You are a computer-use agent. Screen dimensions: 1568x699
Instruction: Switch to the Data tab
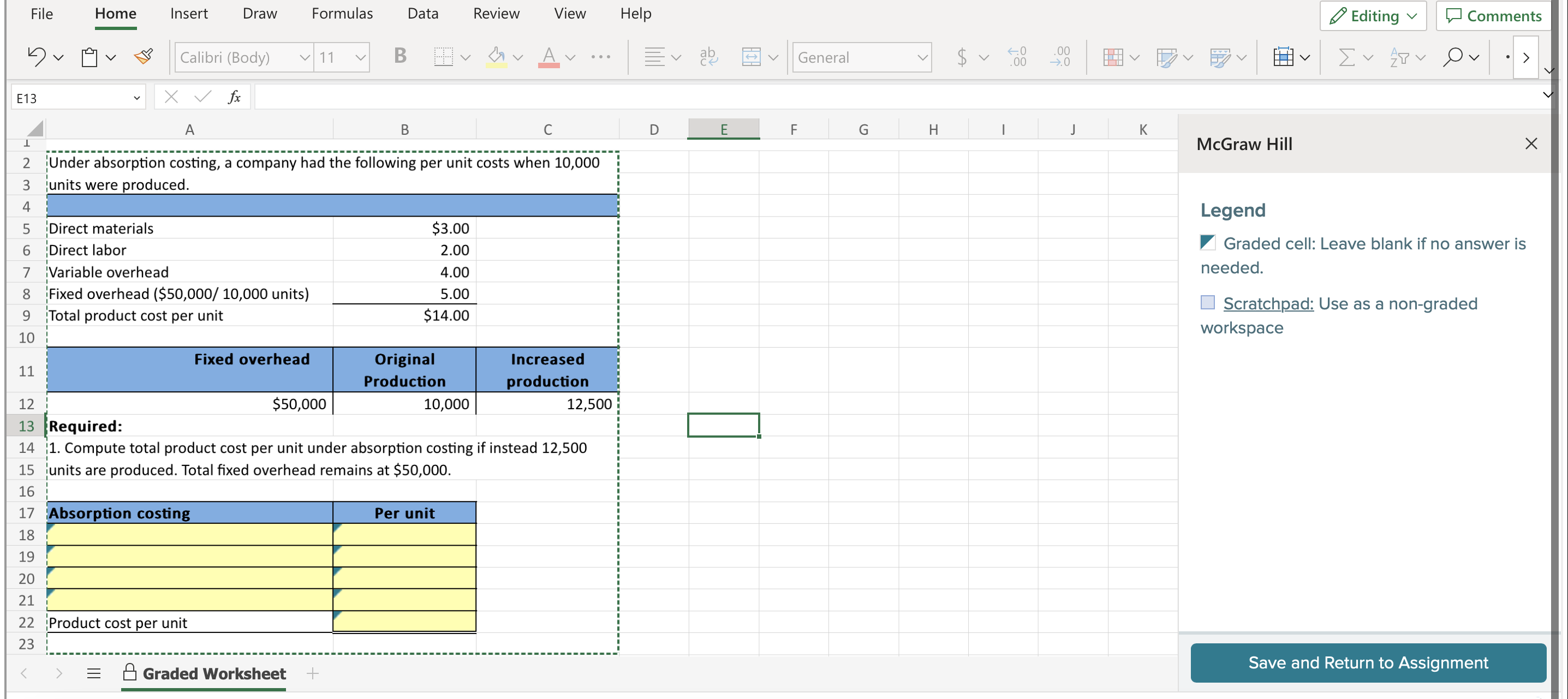pyautogui.click(x=423, y=14)
